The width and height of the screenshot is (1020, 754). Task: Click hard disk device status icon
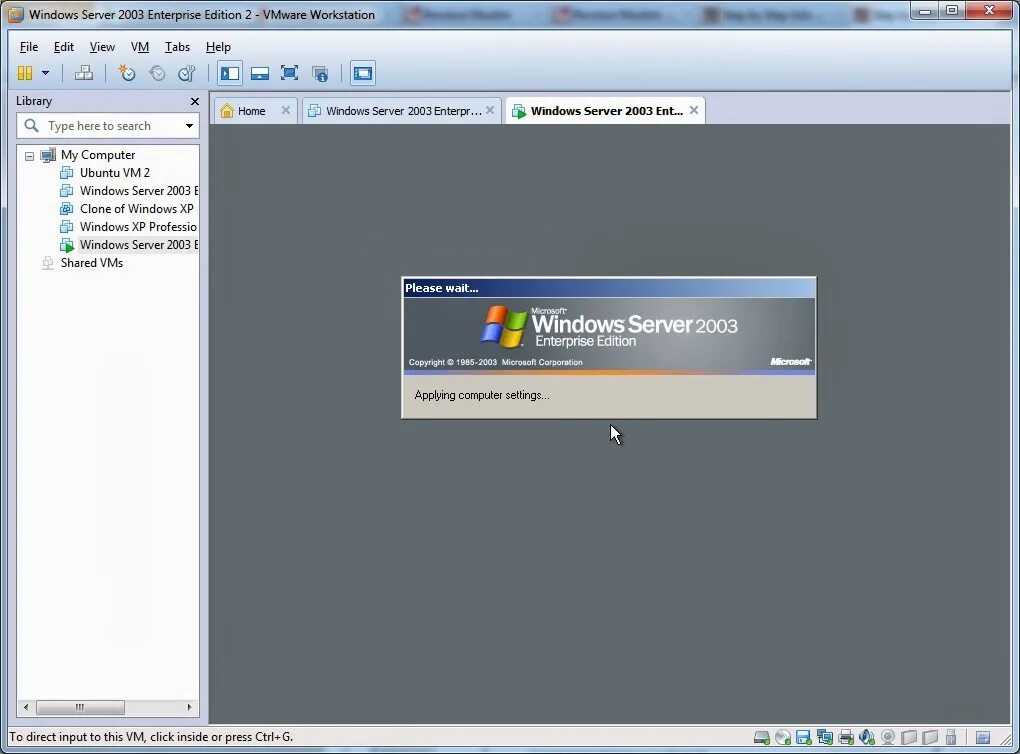(762, 737)
